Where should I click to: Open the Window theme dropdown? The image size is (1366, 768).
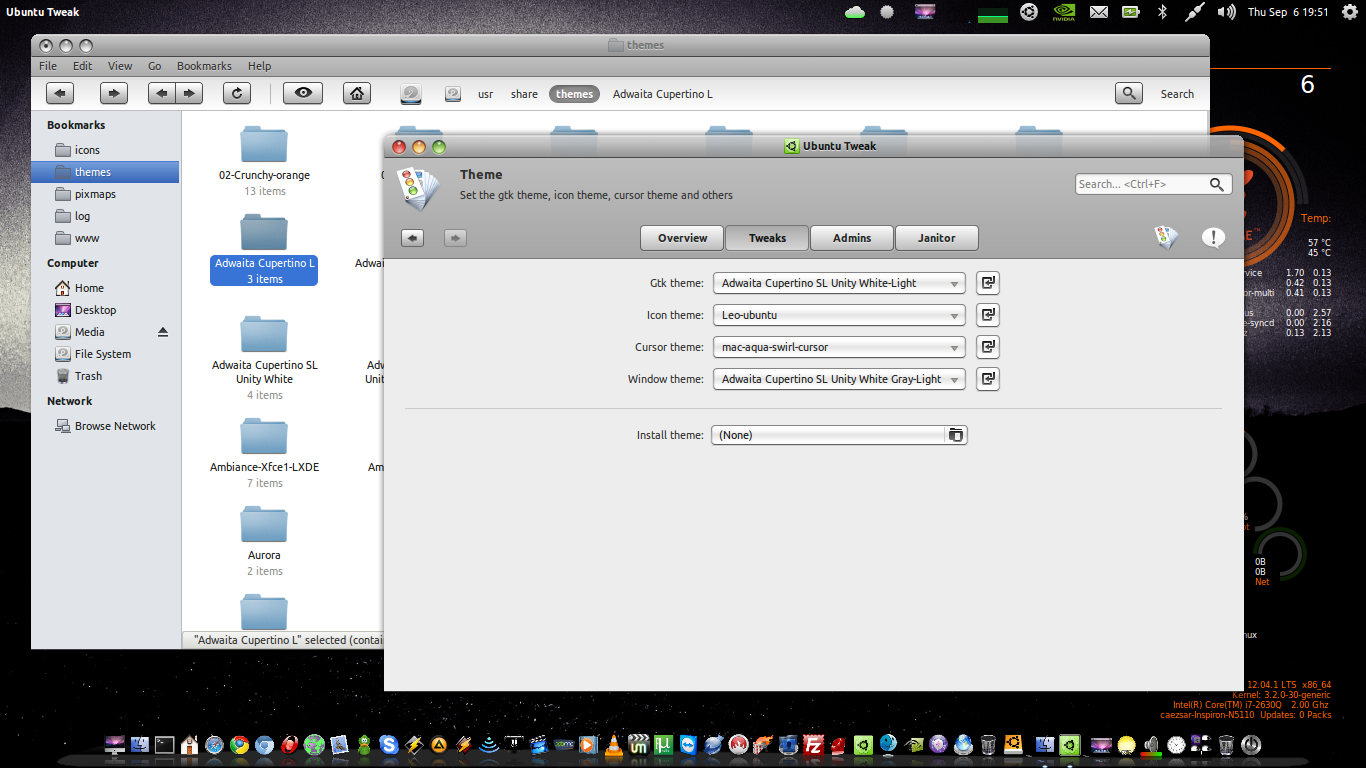tap(840, 379)
